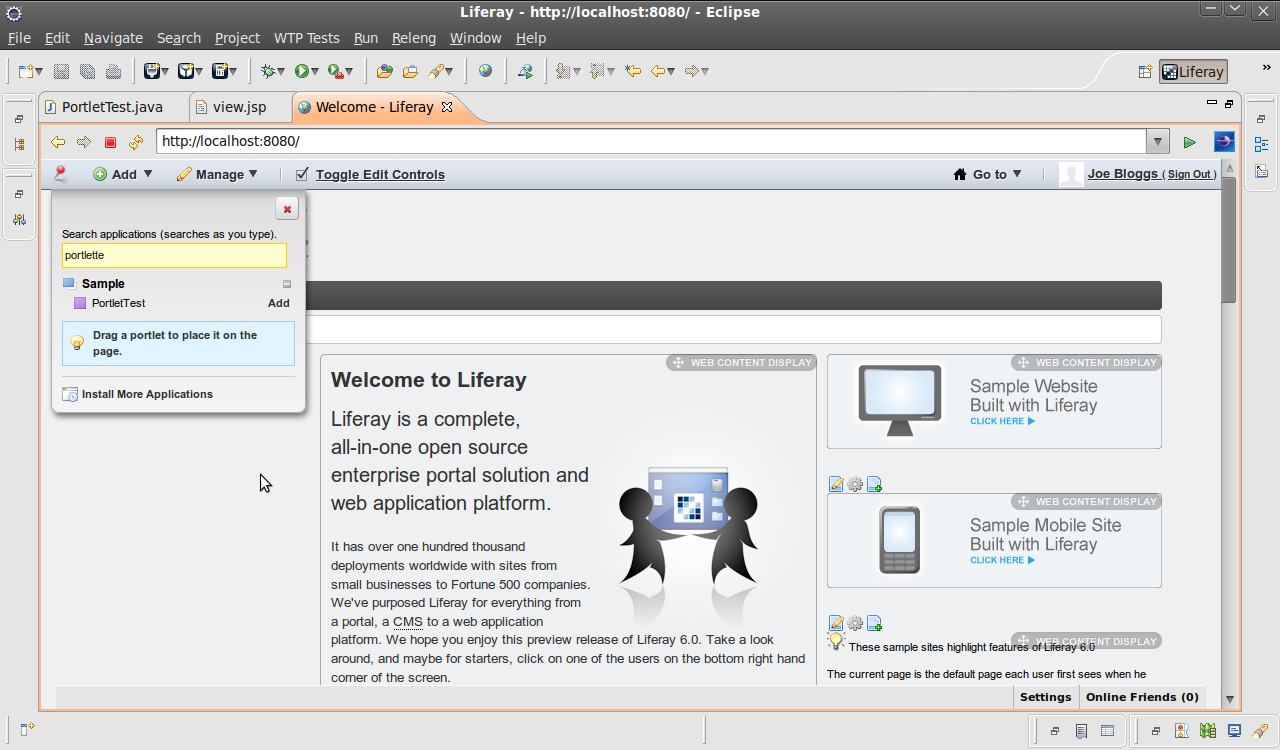Click the browser URL address field
This screenshot has width=1280, height=750.
click(x=651, y=142)
